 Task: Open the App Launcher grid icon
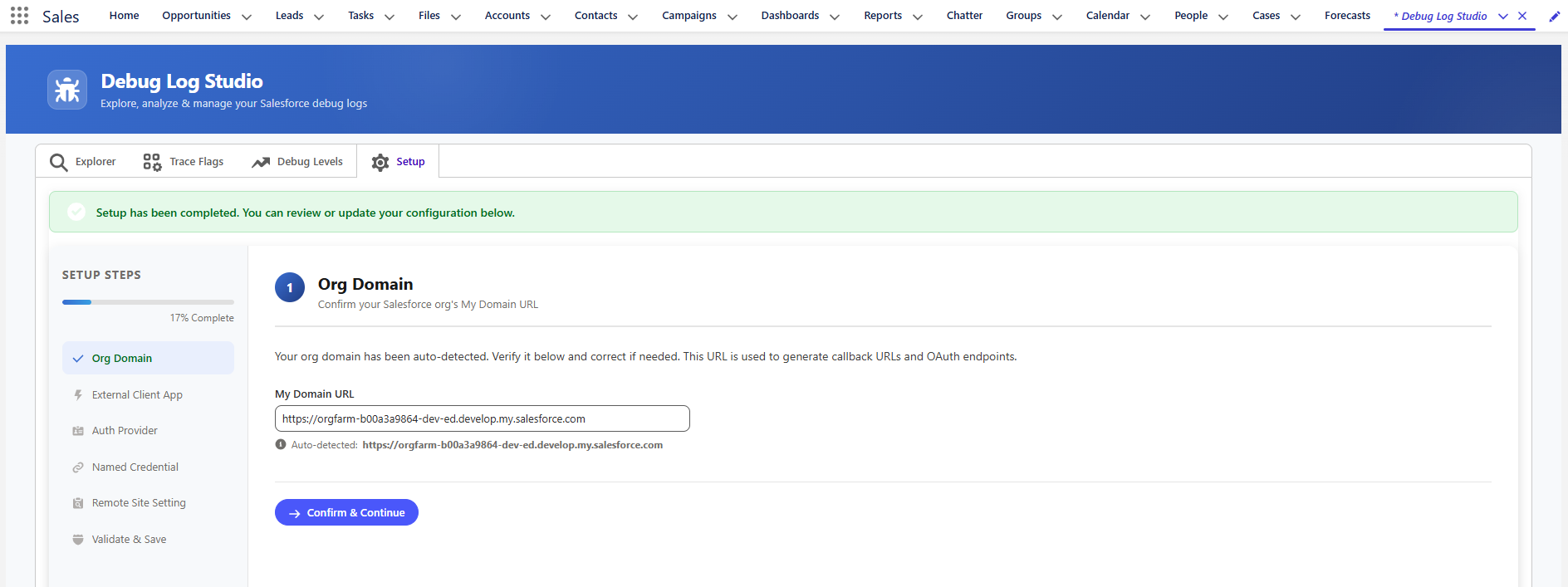19,16
